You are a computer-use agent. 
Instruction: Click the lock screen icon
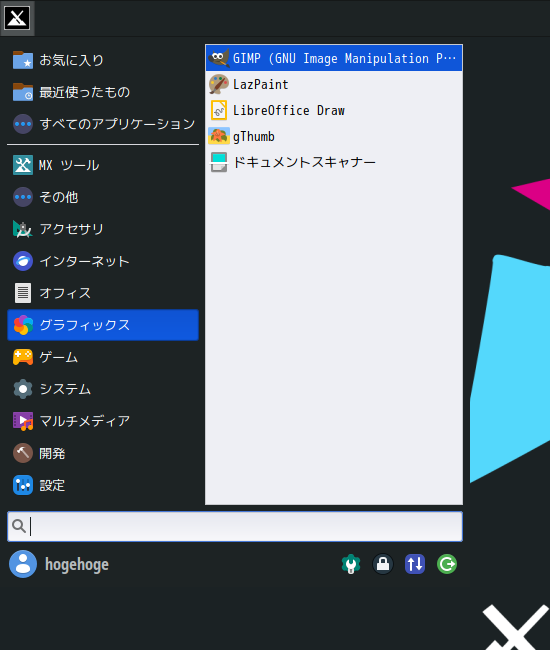pyautogui.click(x=383, y=564)
